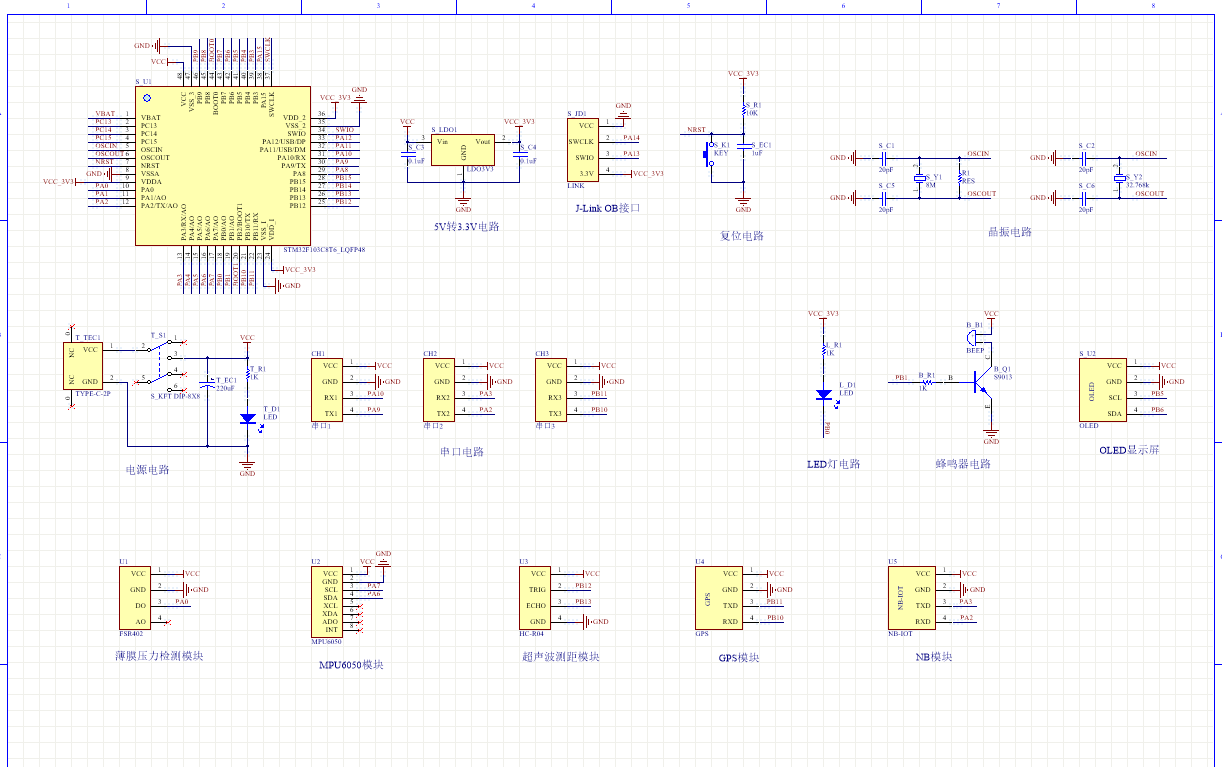Select the HC-R04 ultrasonic module U3

click(535, 597)
